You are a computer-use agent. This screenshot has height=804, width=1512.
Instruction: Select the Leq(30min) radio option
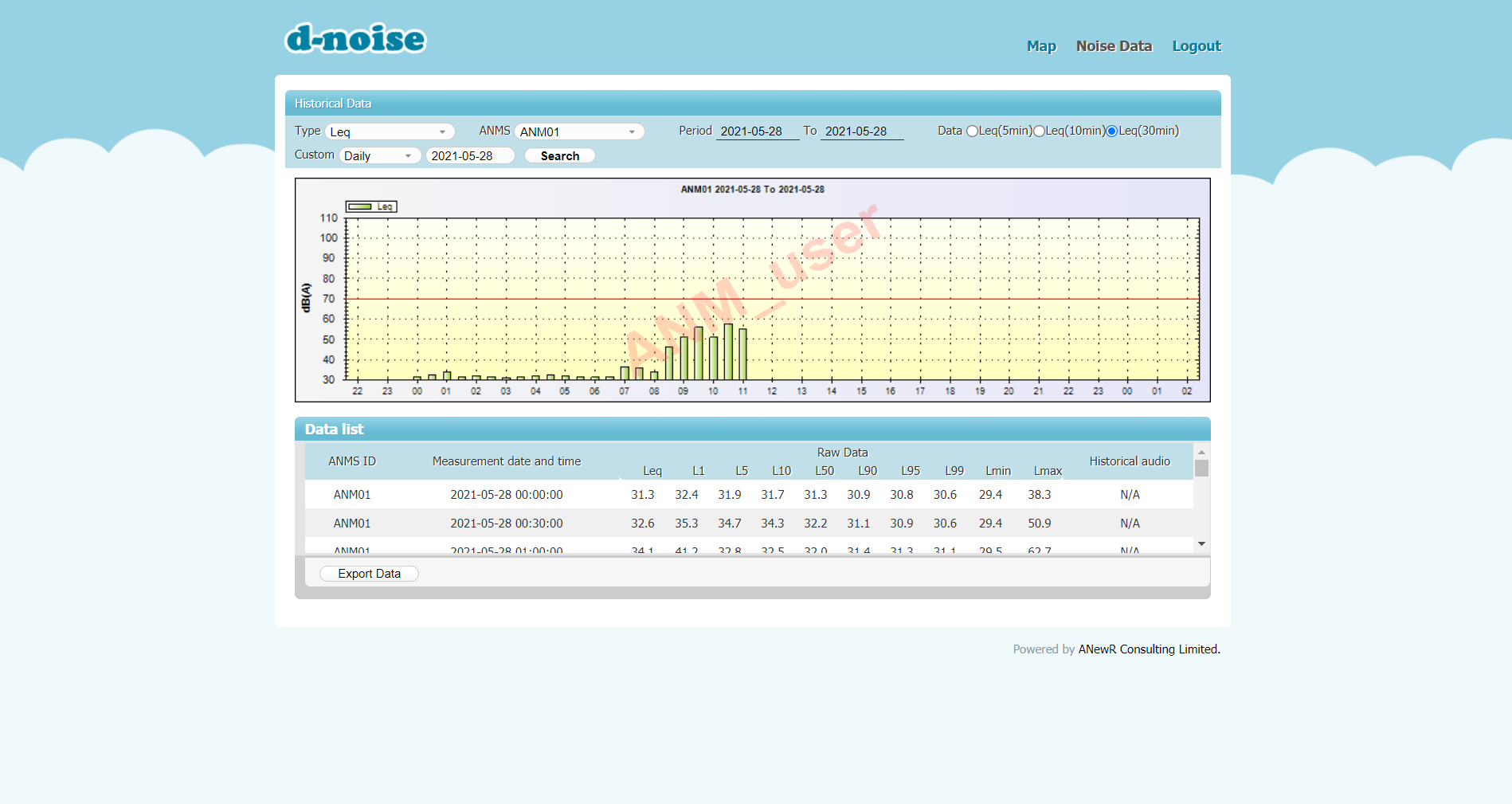(x=1112, y=131)
